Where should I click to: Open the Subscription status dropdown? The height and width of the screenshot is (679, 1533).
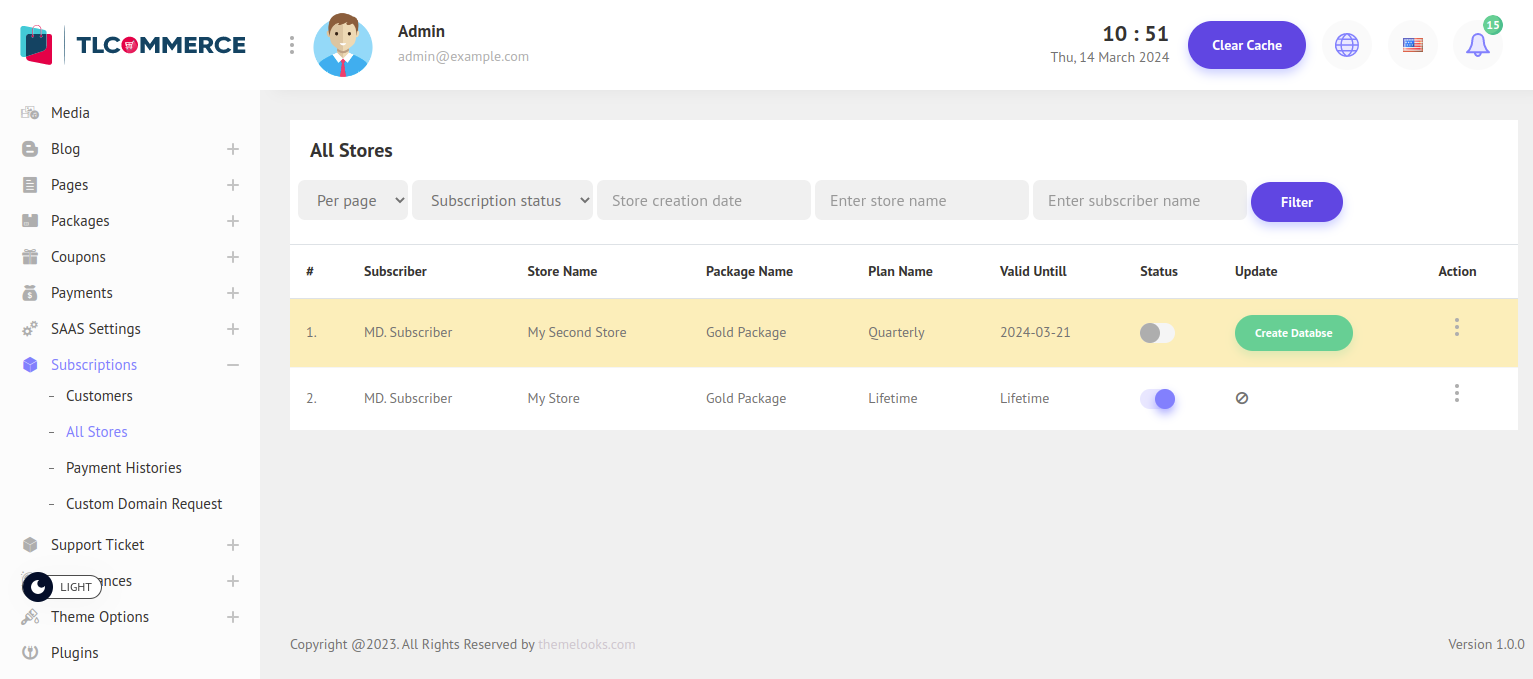(x=502, y=200)
